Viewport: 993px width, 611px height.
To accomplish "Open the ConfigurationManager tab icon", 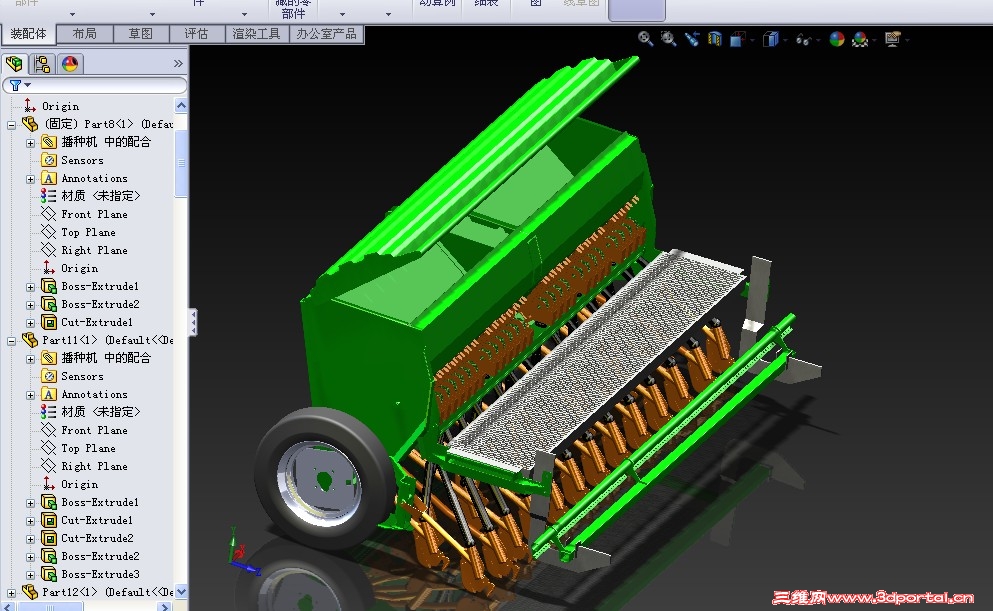I will click(42, 64).
